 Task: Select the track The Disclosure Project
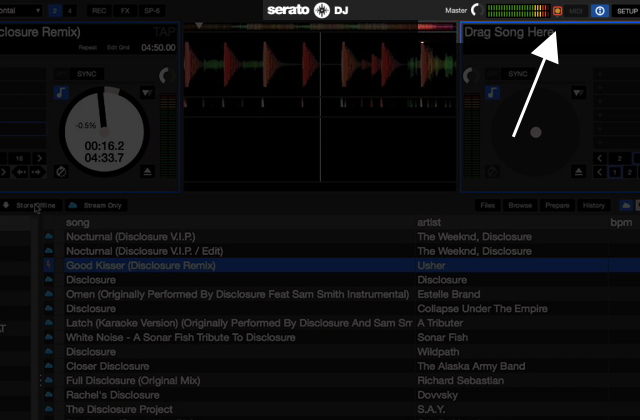click(119, 409)
